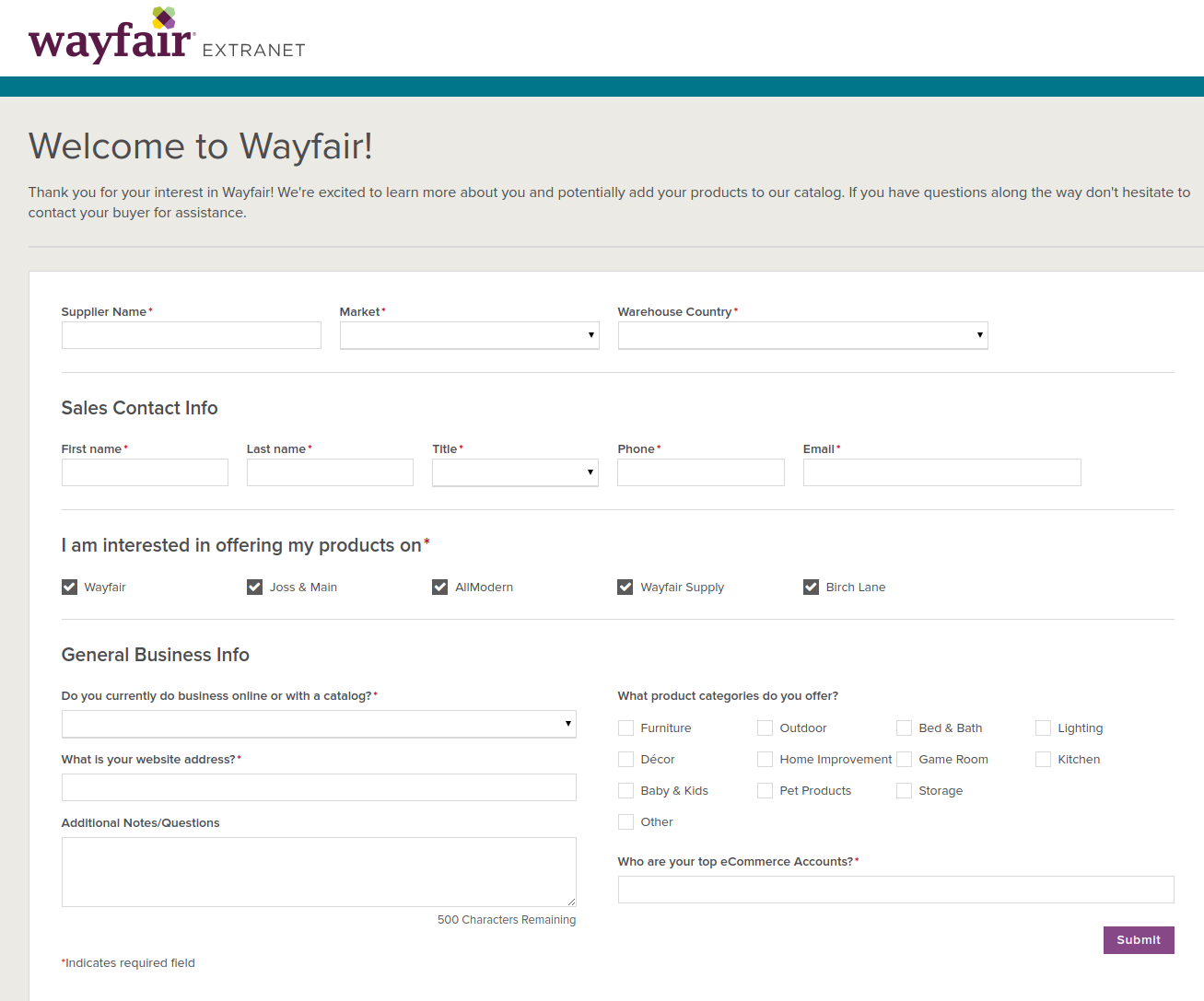Check the Other category box
Image resolution: width=1204 pixels, height=1001 pixels.
coord(626,822)
